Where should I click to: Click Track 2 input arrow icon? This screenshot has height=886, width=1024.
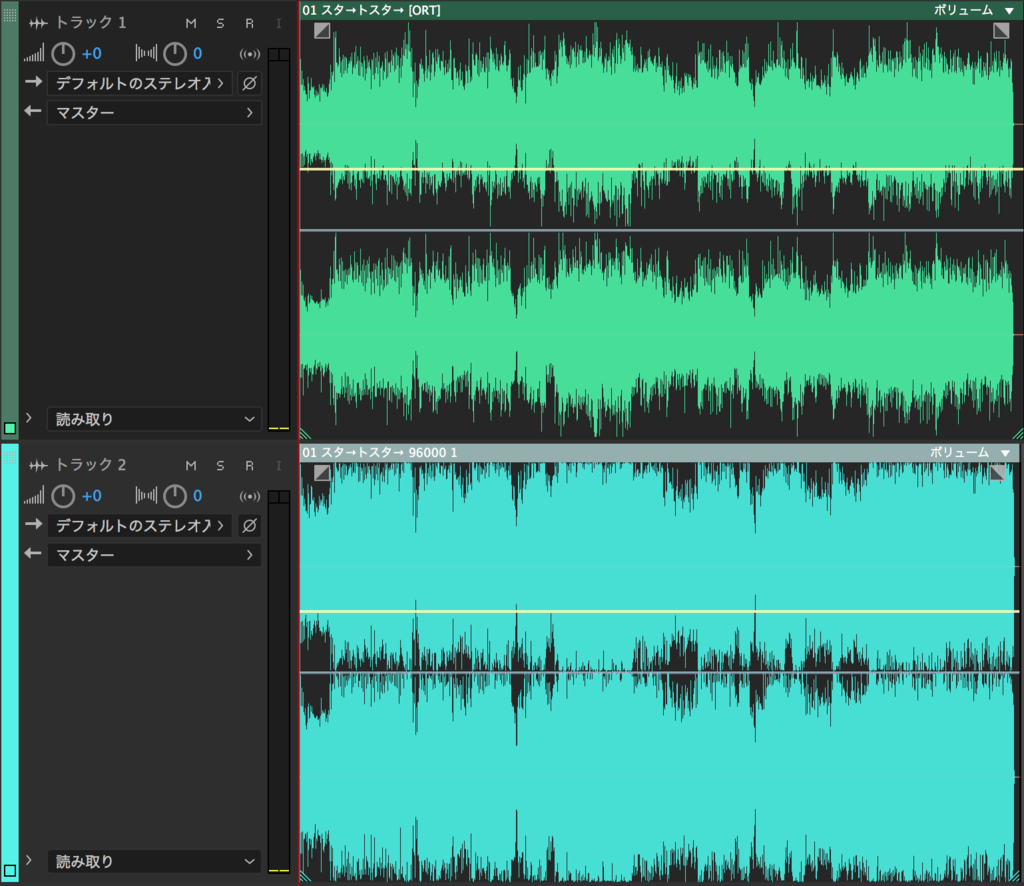tap(33, 524)
